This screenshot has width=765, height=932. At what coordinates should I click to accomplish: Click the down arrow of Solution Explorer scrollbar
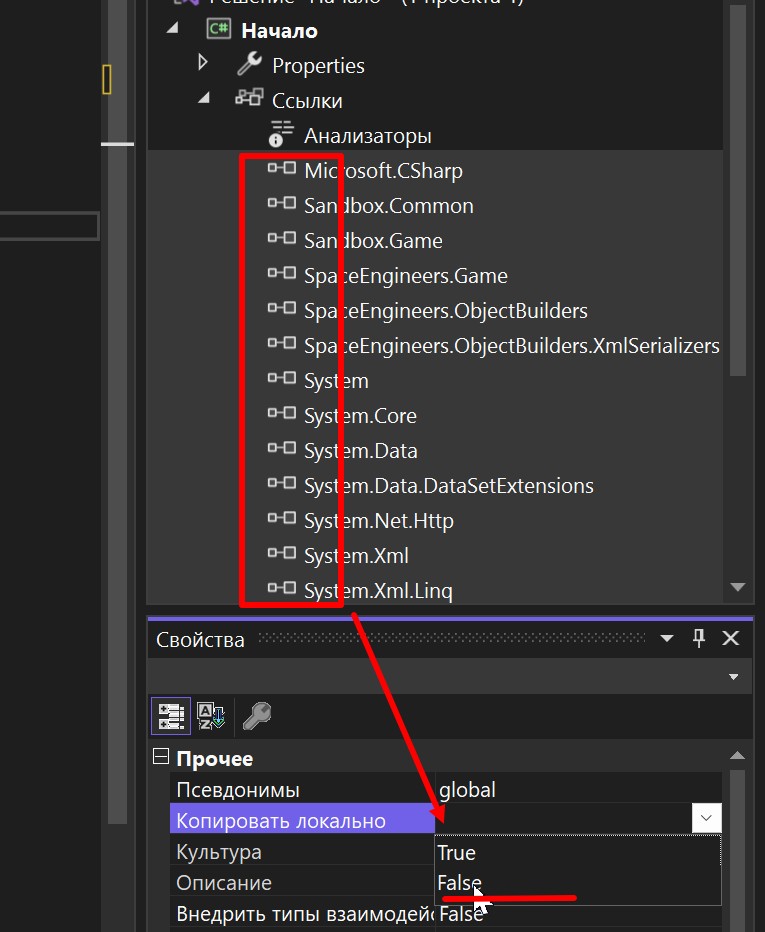click(738, 587)
